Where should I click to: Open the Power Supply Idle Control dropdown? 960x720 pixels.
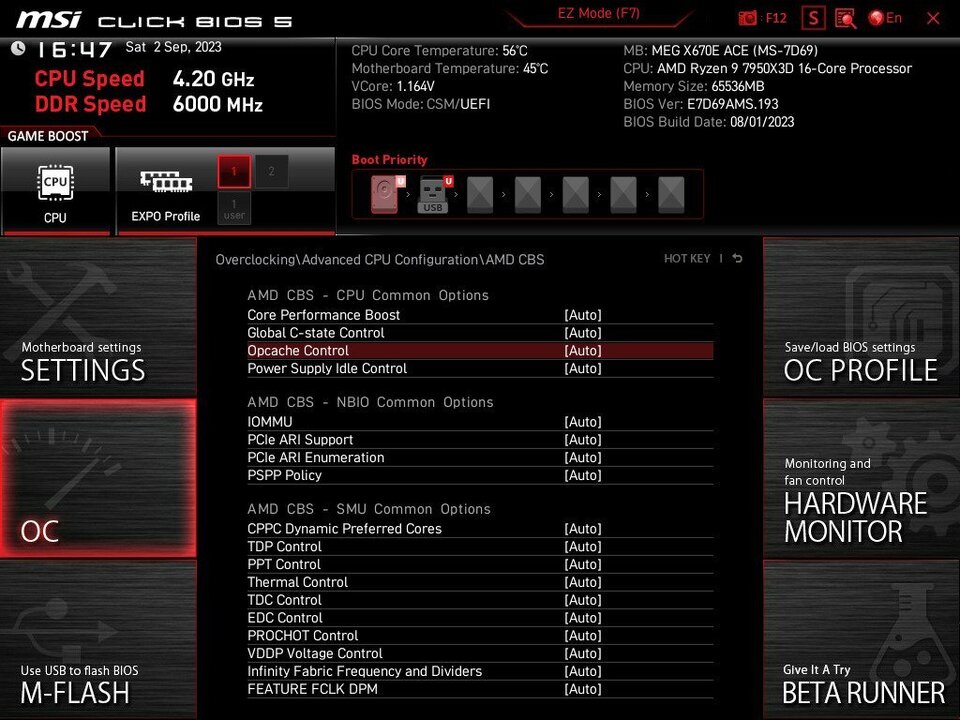(583, 368)
